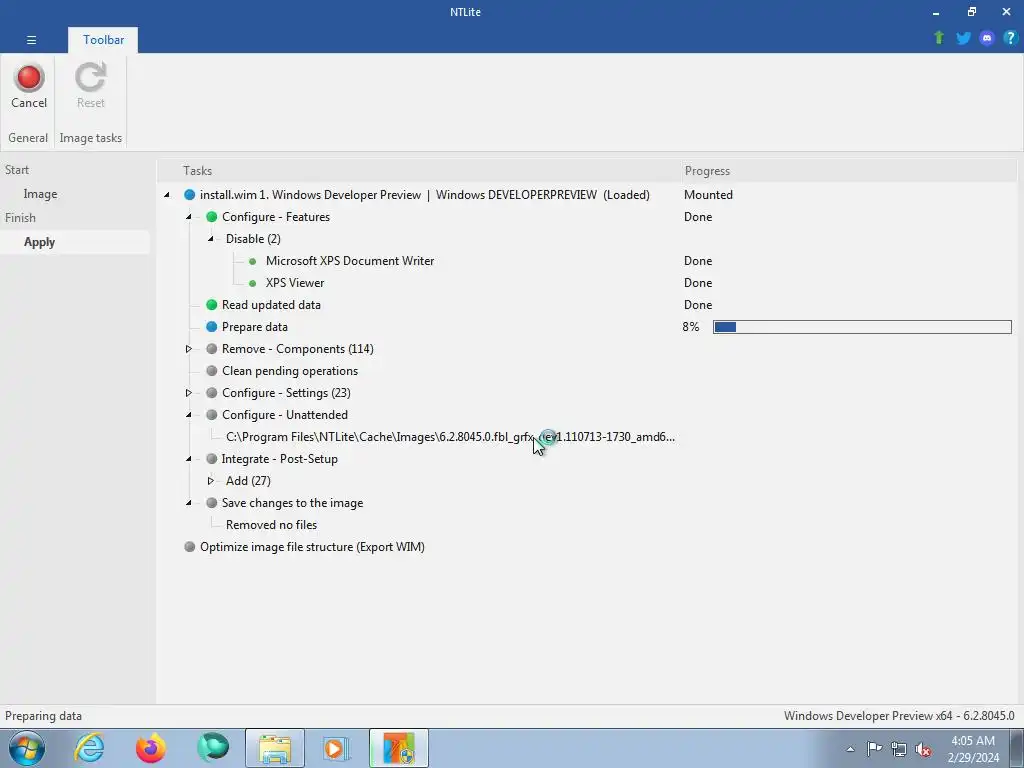The image size is (1024, 768).
Task: Open the Twitter bird icon
Action: tap(963, 38)
